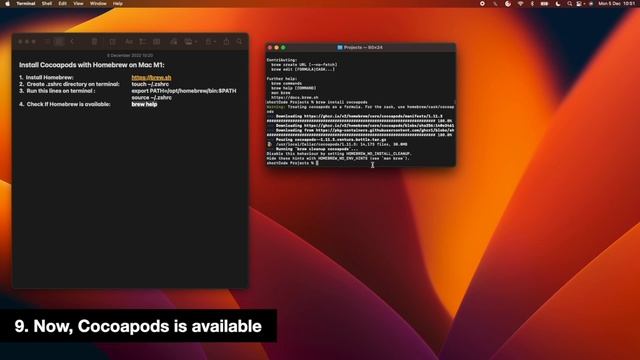640x360 pixels.
Task: Open the battery status menu
Action: 544,3
